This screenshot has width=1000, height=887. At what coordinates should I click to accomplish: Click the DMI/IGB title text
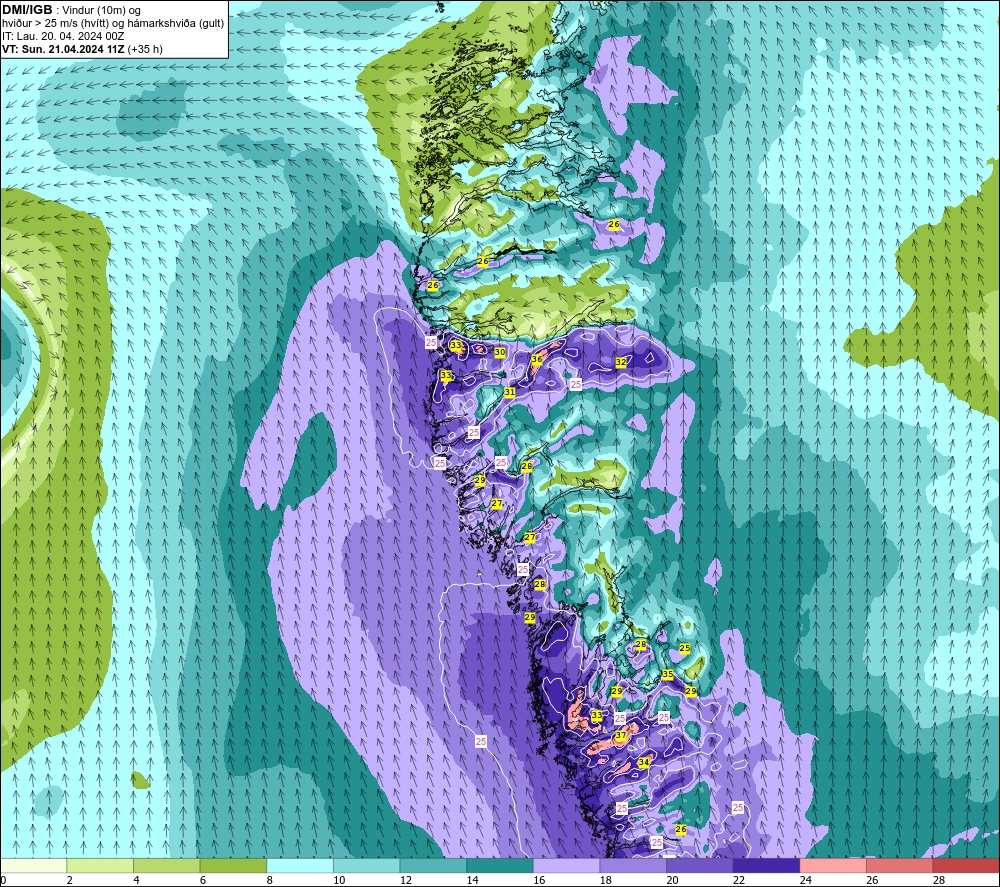click(27, 10)
